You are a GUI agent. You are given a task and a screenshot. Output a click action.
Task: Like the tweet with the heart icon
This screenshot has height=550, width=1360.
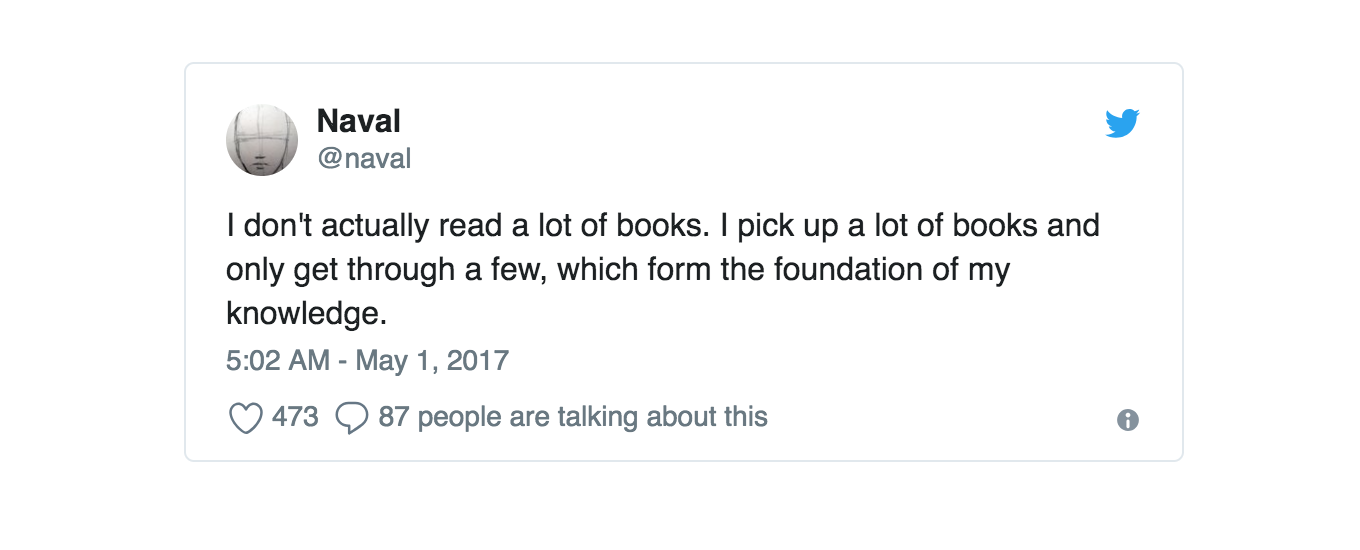(x=245, y=417)
